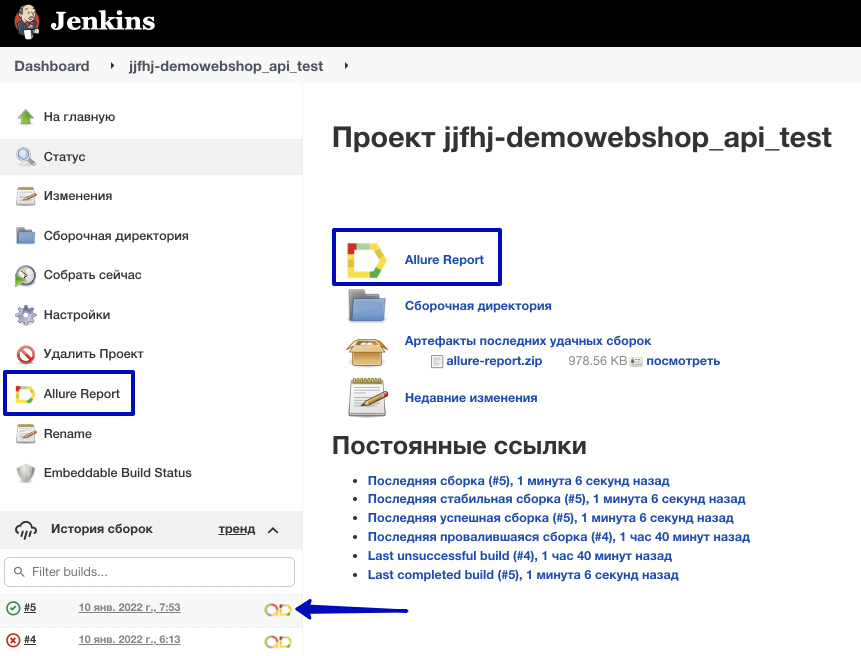Open Настройки in the sidebar
861x656 pixels.
click(77, 315)
